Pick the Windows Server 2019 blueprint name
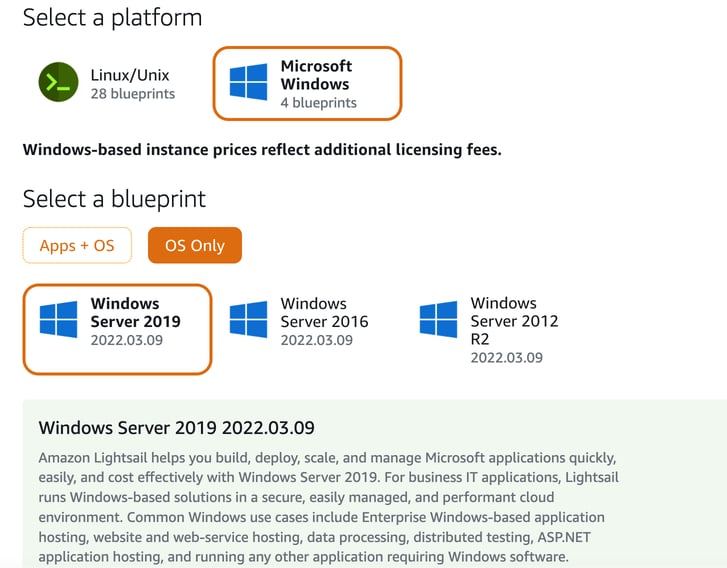The image size is (727, 568). click(x=135, y=312)
